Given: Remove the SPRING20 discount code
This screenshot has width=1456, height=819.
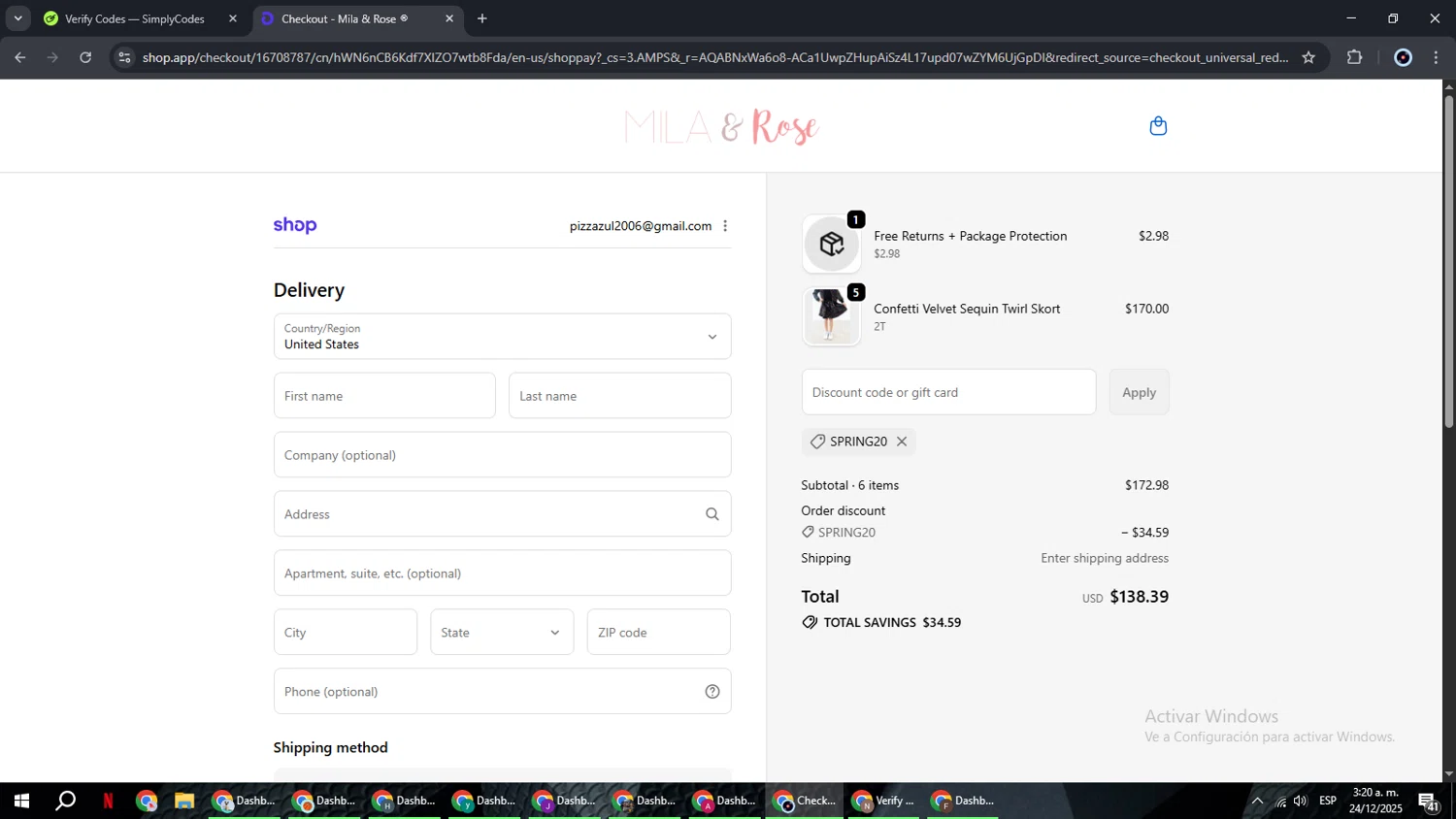Looking at the screenshot, I should 902,442.
